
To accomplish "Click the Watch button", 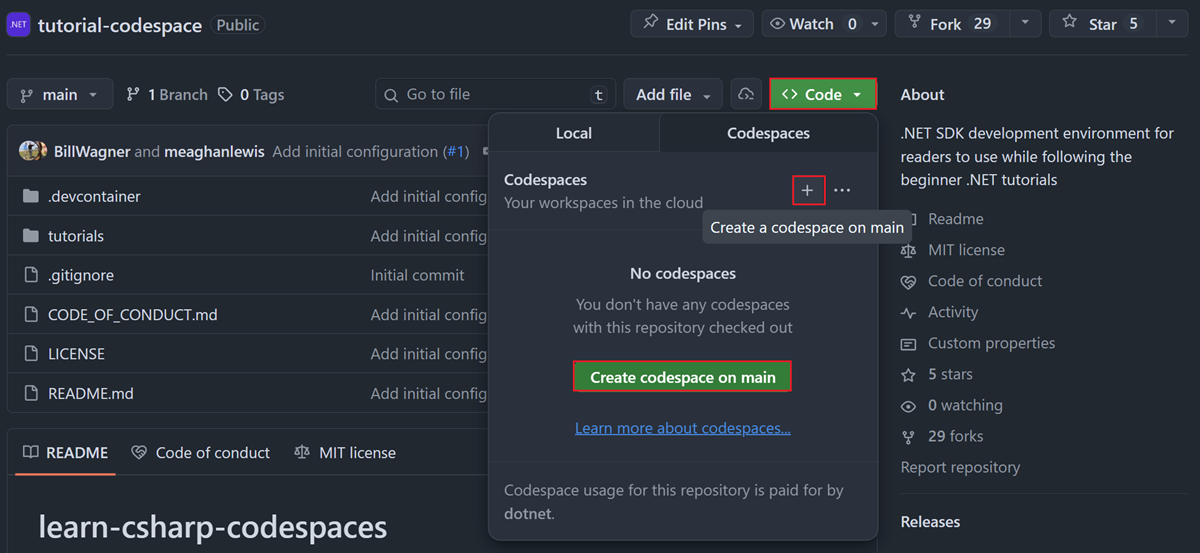I will point(813,24).
